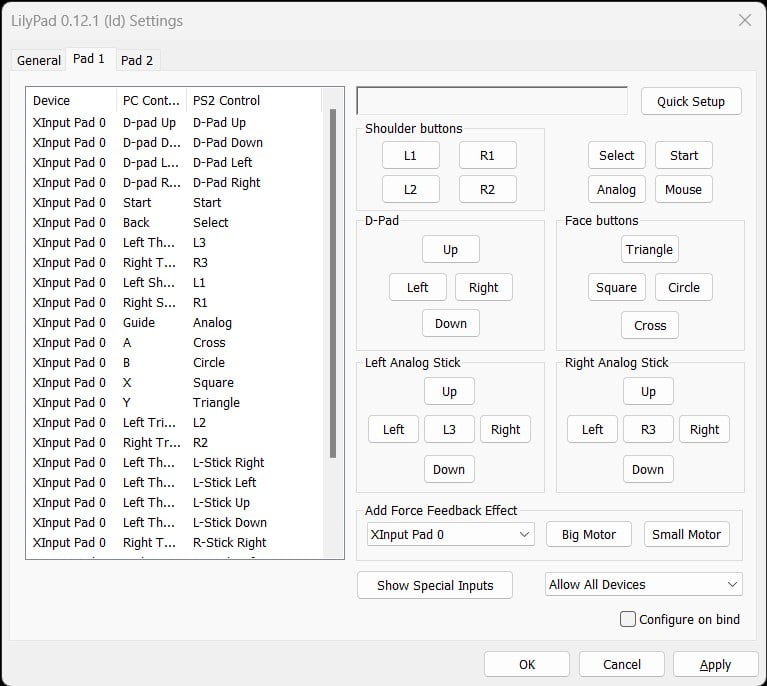The width and height of the screenshot is (767, 686).
Task: Select the Right Tr... R2 binding row
Action: point(175,443)
